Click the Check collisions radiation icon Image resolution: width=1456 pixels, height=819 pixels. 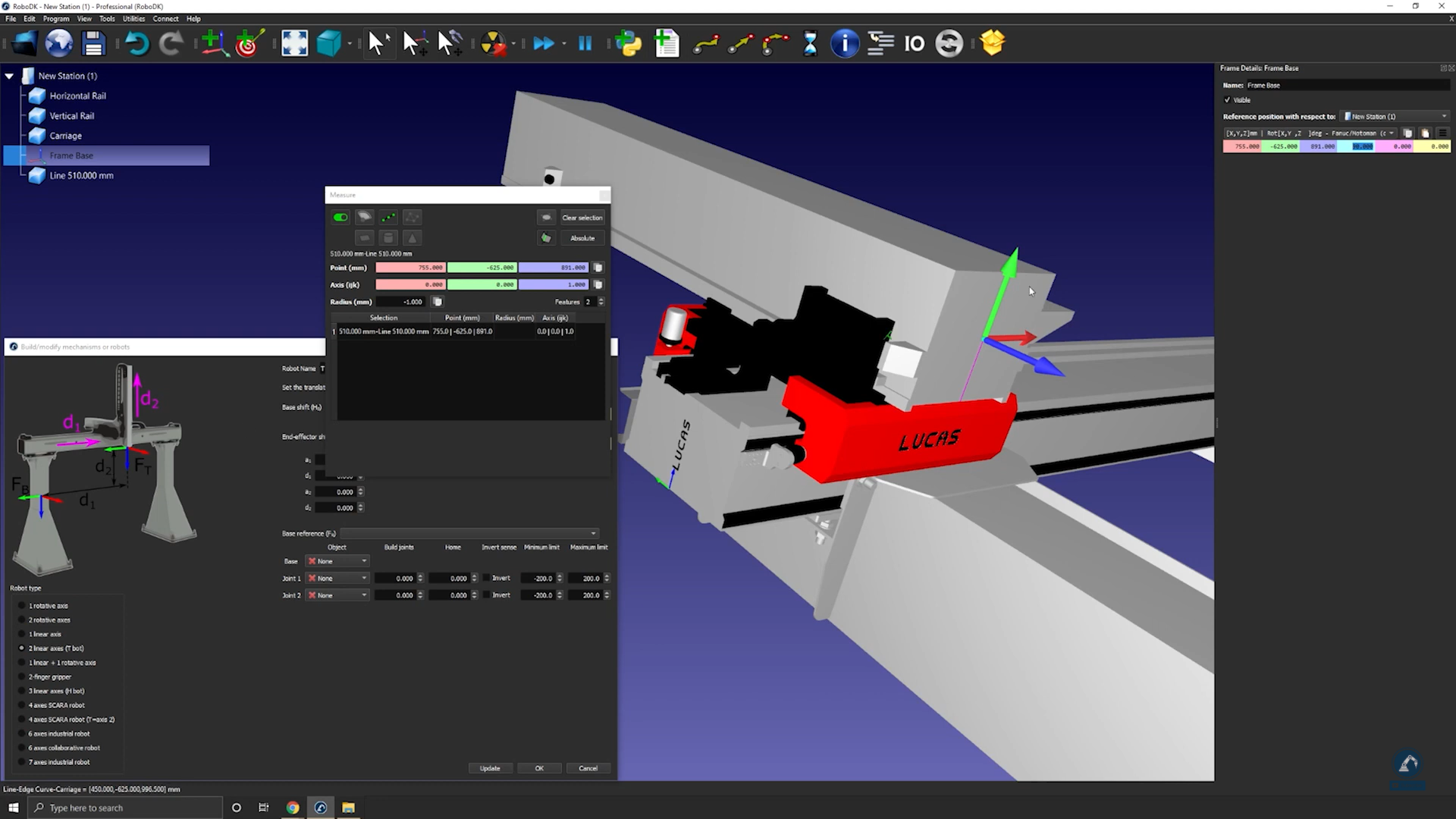tap(493, 43)
